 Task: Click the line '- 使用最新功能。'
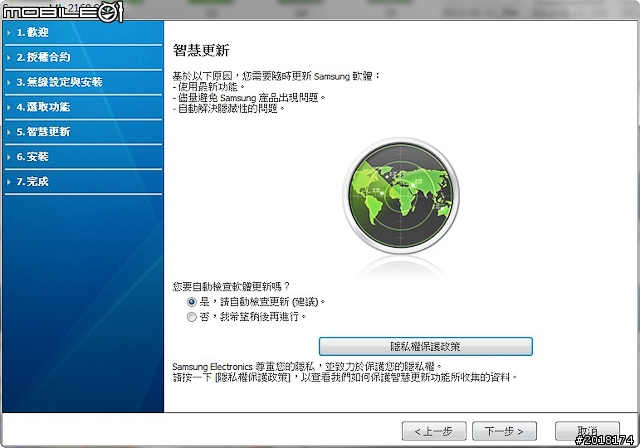209,86
